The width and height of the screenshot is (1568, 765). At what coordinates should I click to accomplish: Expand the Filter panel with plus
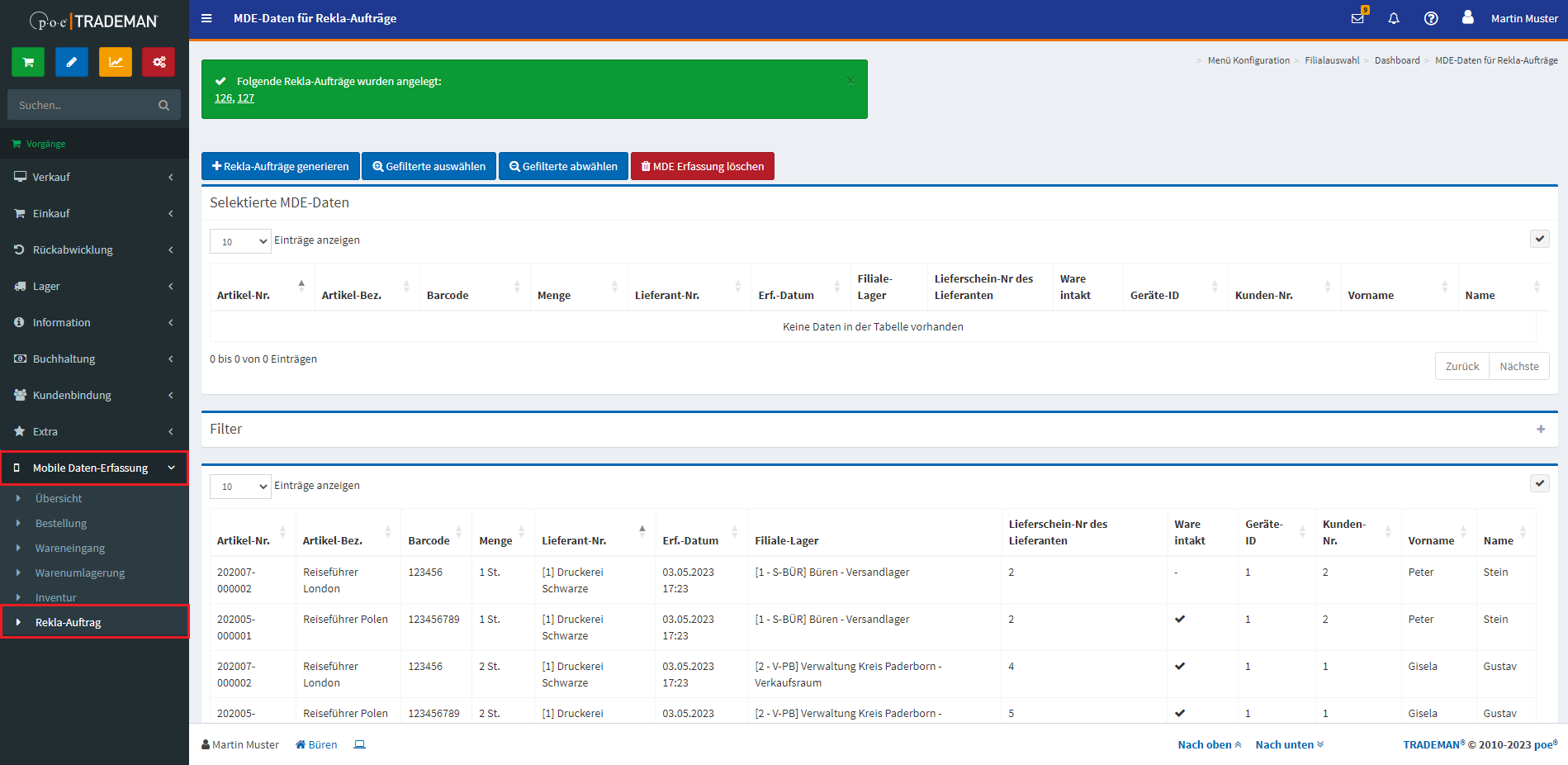point(1541,429)
